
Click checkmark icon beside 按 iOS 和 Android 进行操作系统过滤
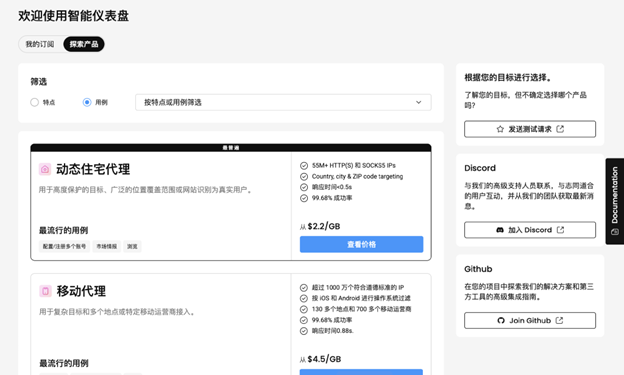pyautogui.click(x=304, y=298)
